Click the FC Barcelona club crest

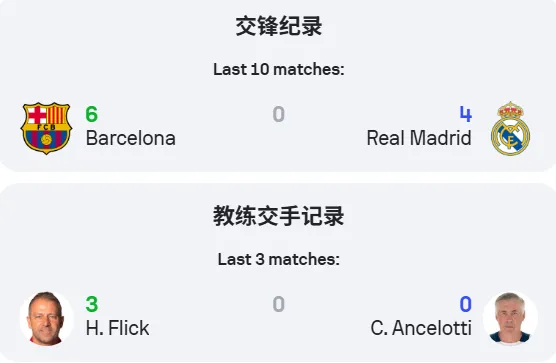[x=46, y=128]
